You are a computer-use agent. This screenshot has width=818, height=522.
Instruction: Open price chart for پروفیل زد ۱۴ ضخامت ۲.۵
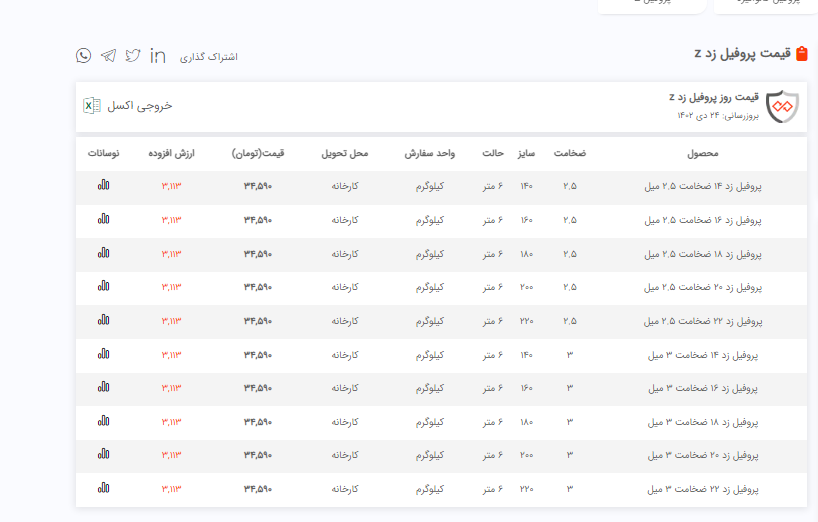(x=103, y=185)
